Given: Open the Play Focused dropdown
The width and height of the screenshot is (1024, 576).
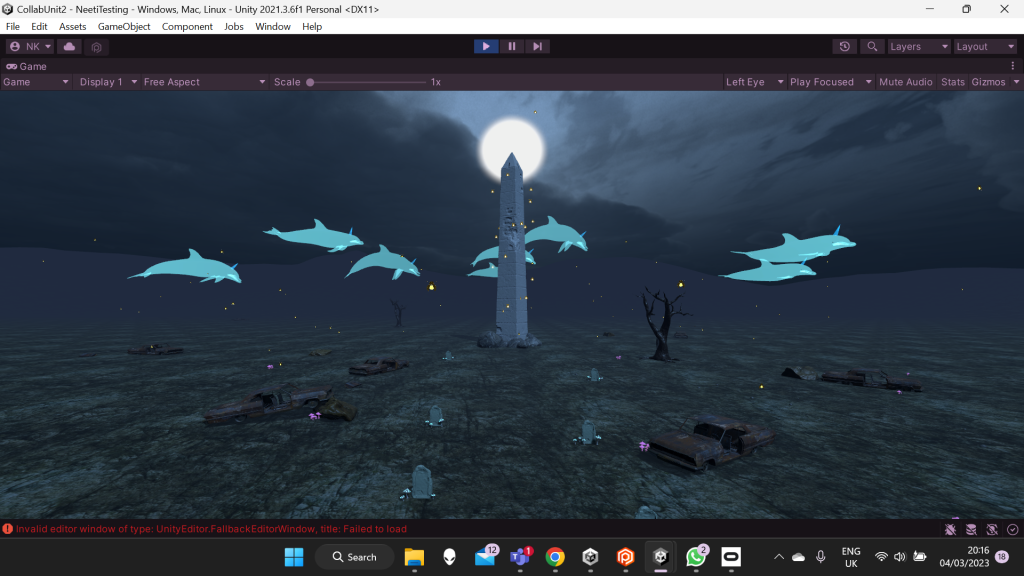Looking at the screenshot, I should pos(831,82).
